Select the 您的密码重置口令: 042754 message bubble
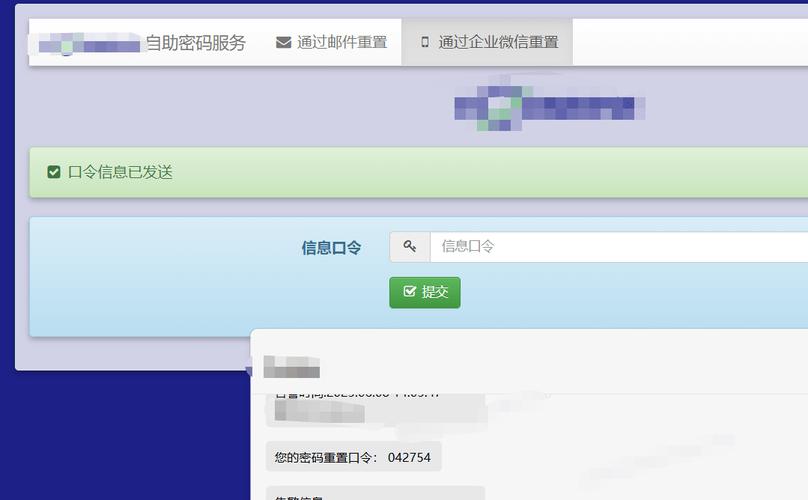Viewport: 808px width, 500px height. pyautogui.click(x=353, y=457)
